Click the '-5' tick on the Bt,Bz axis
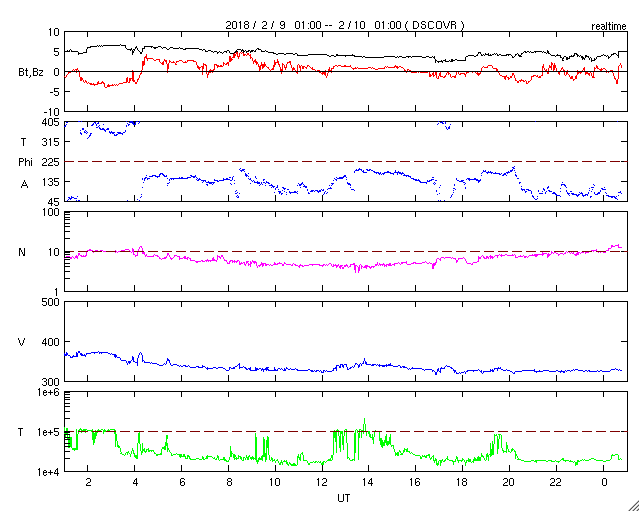Image resolution: width=640 pixels, height=512 pixels. click(x=54, y=92)
